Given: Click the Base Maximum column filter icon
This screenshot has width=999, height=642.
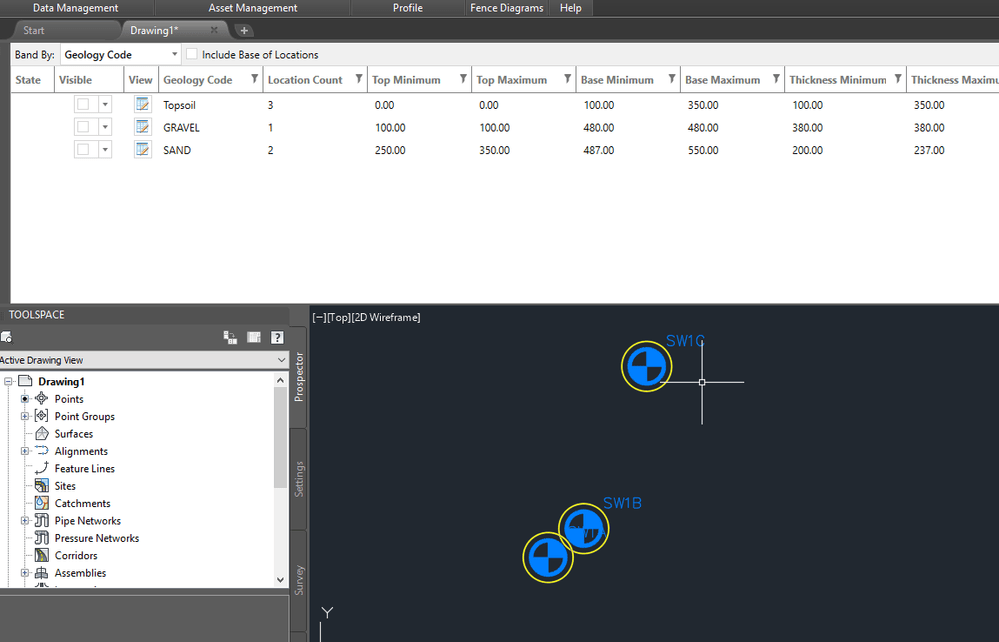Looking at the screenshot, I should pos(776,79).
